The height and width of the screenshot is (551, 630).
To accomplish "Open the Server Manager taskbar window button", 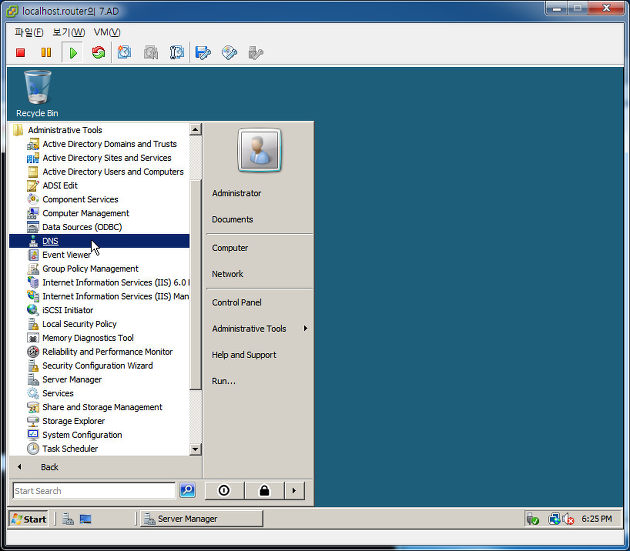I will pyautogui.click(x=201, y=519).
